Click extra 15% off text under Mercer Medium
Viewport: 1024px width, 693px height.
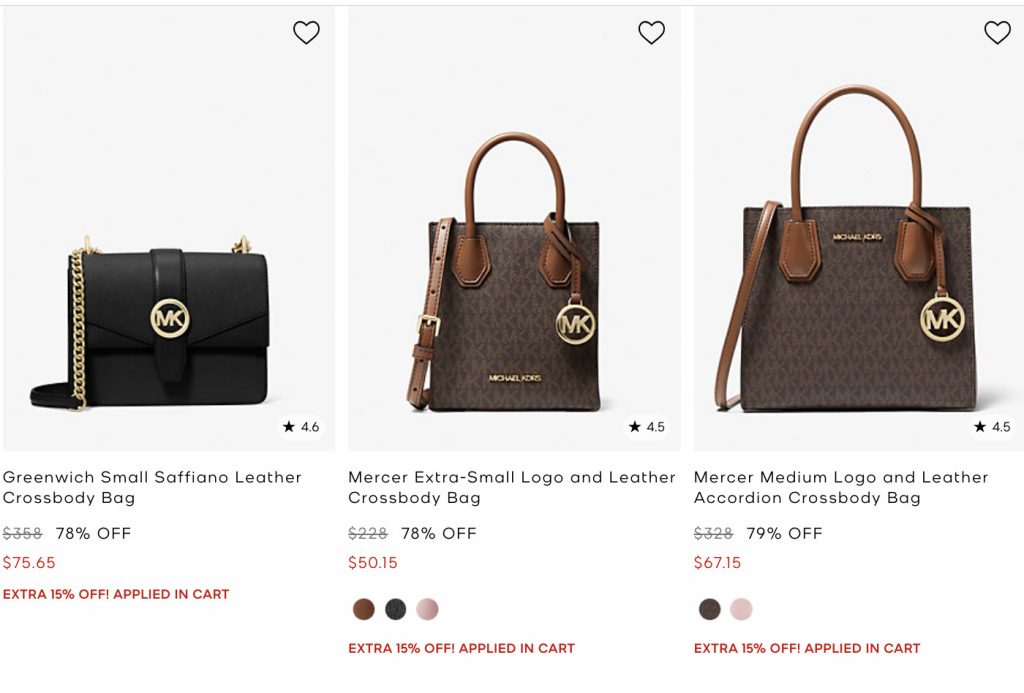pos(806,648)
